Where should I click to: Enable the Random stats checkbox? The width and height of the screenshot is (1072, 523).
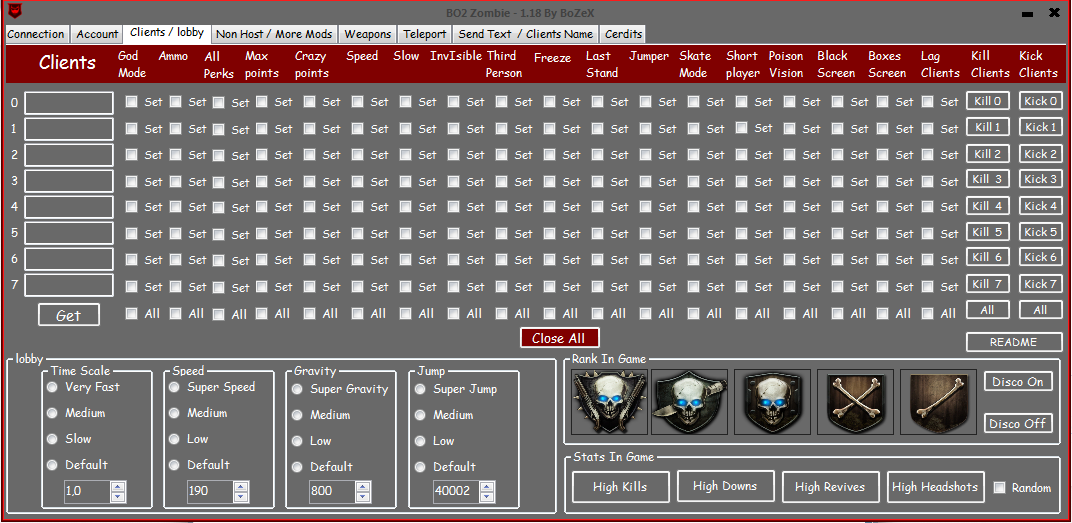[1000, 487]
